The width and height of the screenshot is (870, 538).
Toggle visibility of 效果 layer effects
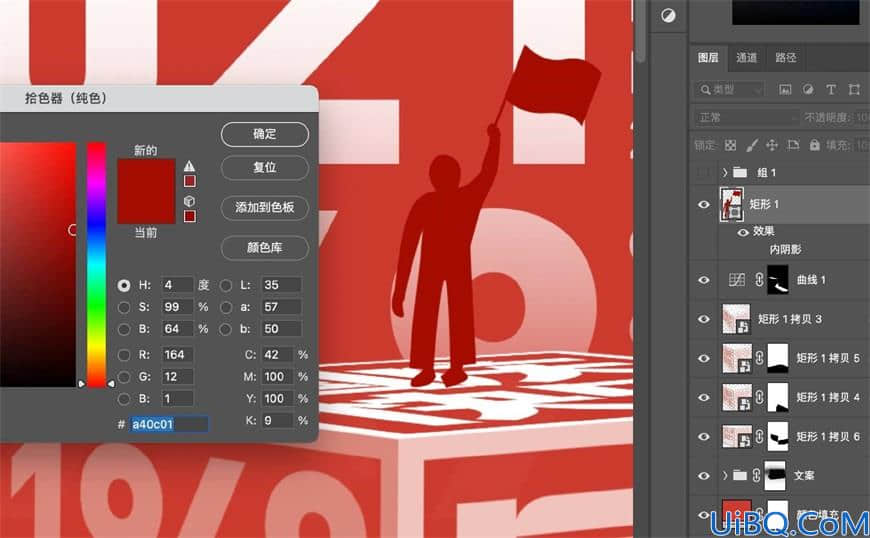pyautogui.click(x=743, y=232)
